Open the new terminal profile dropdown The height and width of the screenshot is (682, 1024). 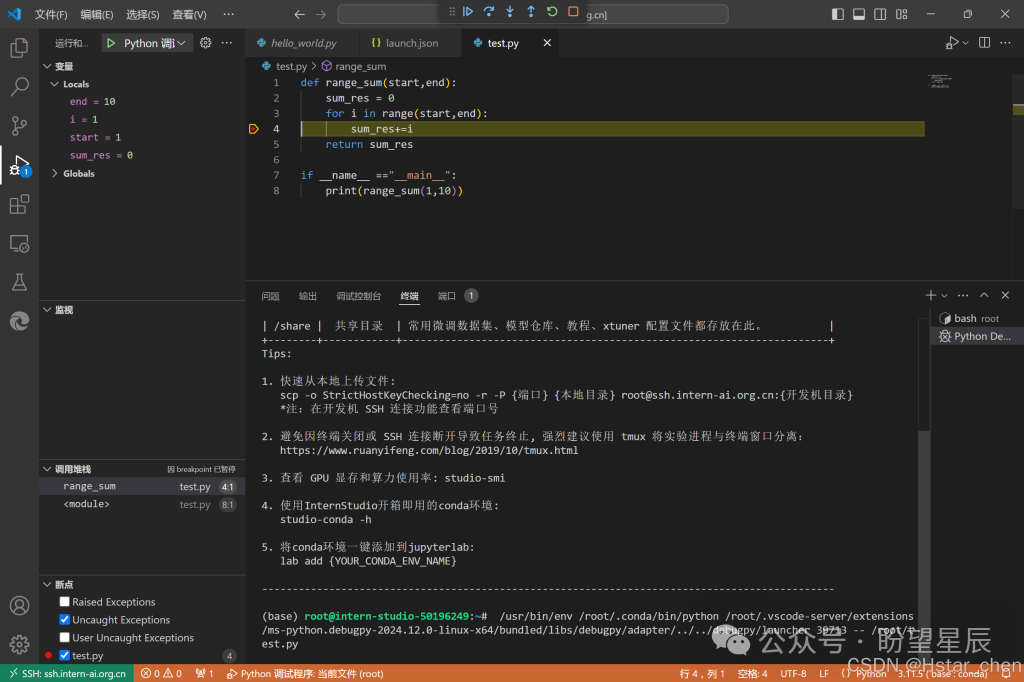pos(944,296)
